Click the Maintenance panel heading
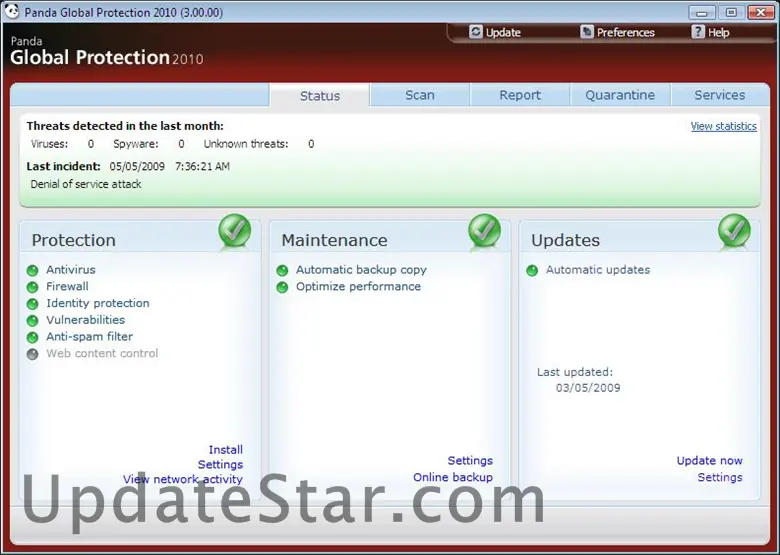780x555 pixels. (x=334, y=240)
